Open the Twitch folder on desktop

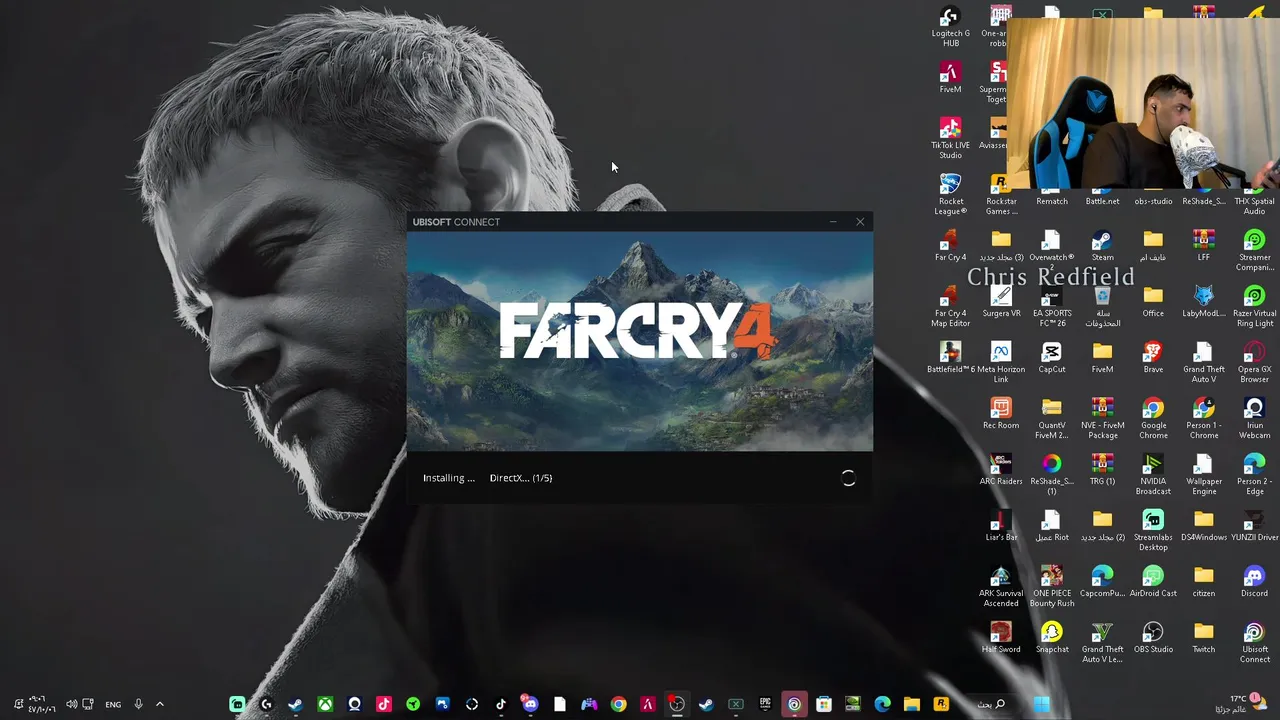point(1204,638)
